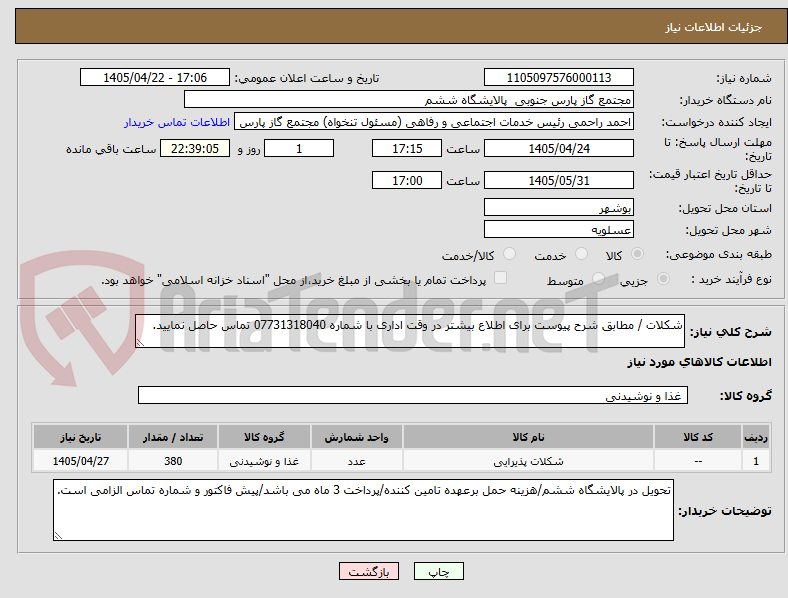Choose the متوسط purchase type radio
The width and height of the screenshot is (788, 598).
[598, 278]
